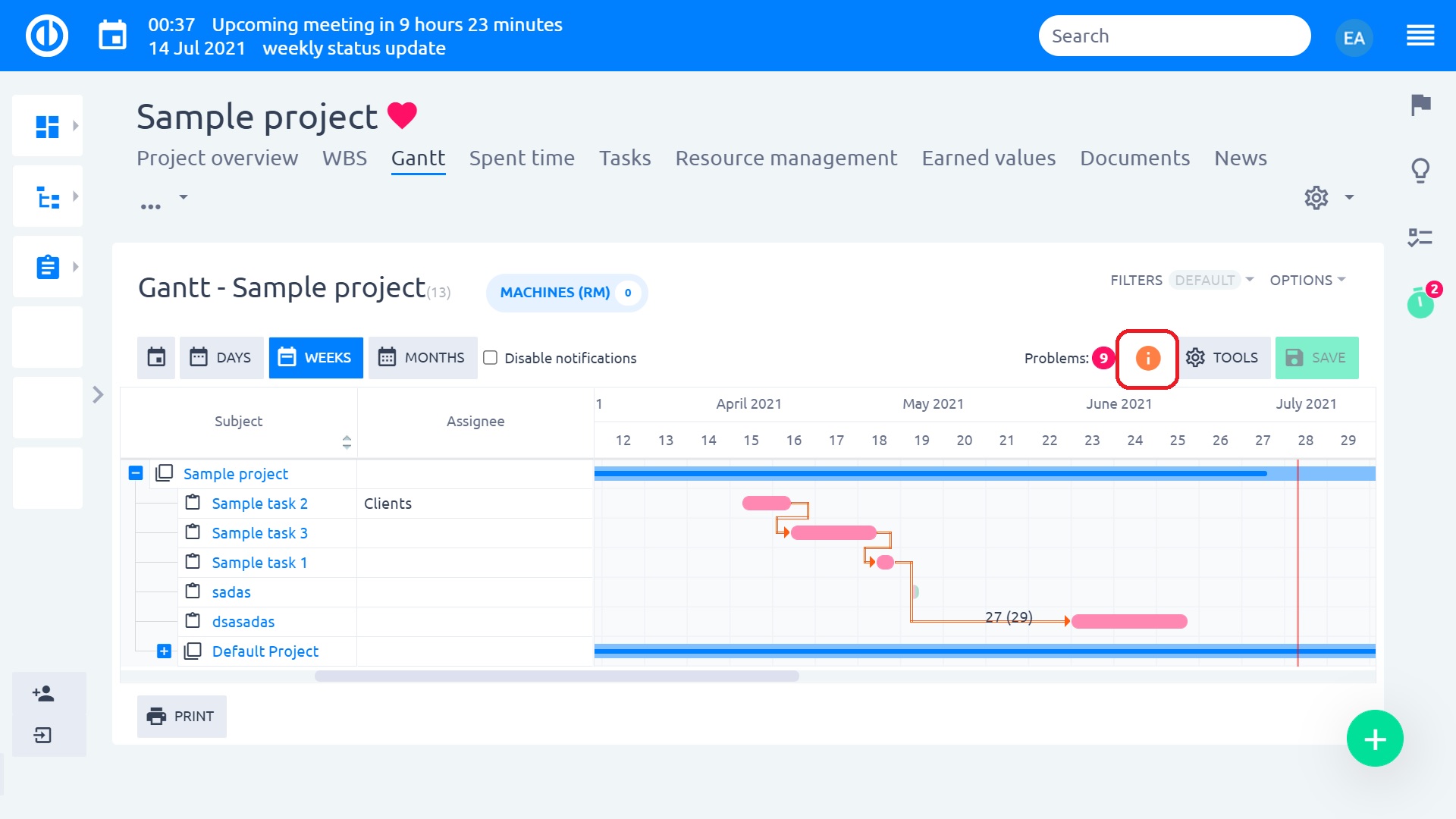Image resolution: width=1456 pixels, height=819 pixels.
Task: Click the dsasadas gantt bar
Action: 1129,621
